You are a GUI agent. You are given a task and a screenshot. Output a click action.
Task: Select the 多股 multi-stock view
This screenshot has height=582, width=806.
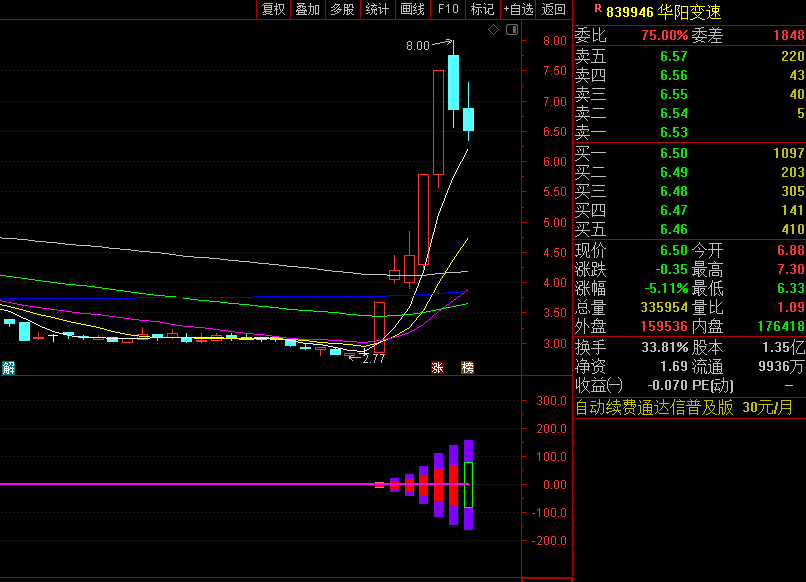click(x=343, y=9)
